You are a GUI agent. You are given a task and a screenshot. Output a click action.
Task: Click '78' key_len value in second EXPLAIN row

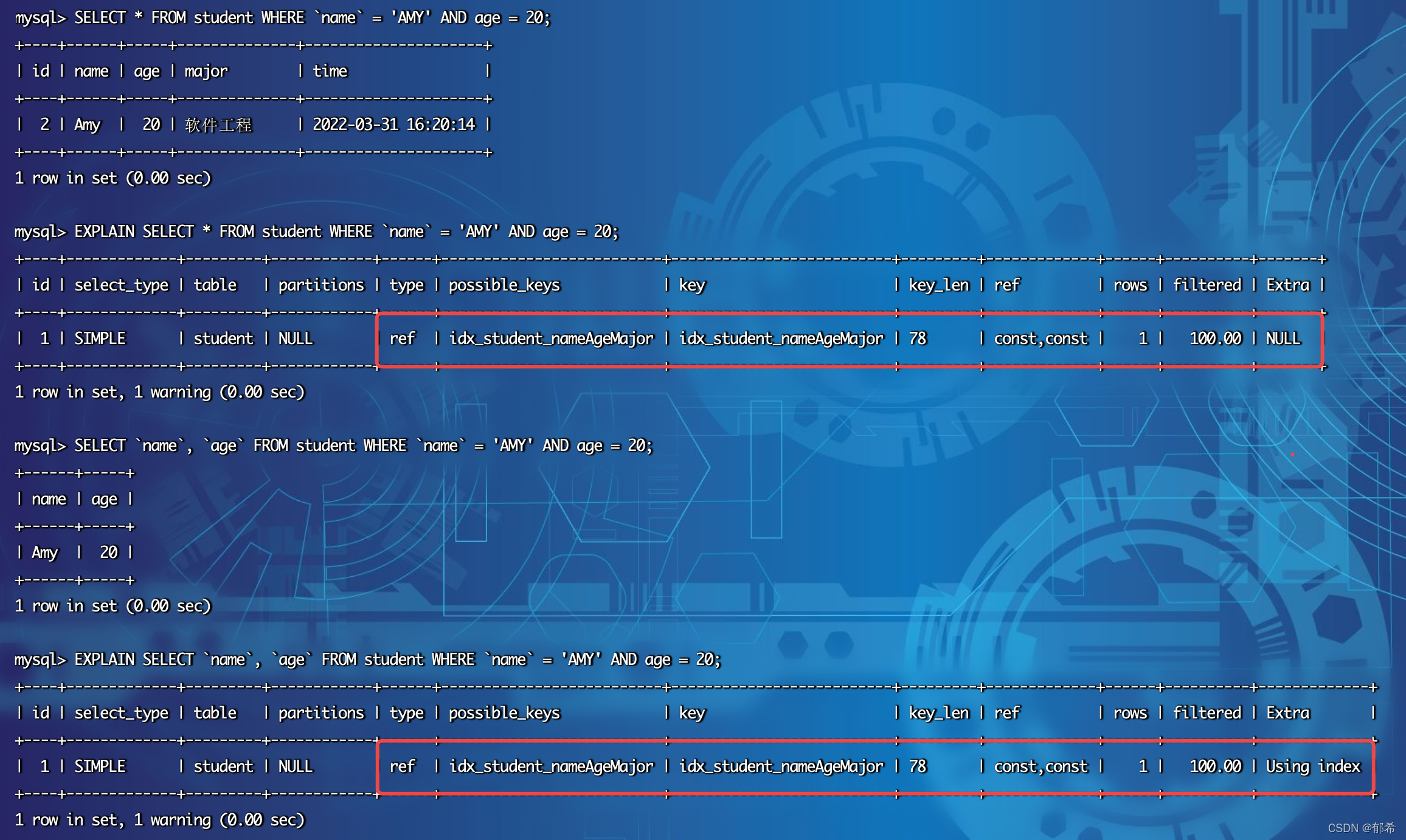click(x=918, y=766)
